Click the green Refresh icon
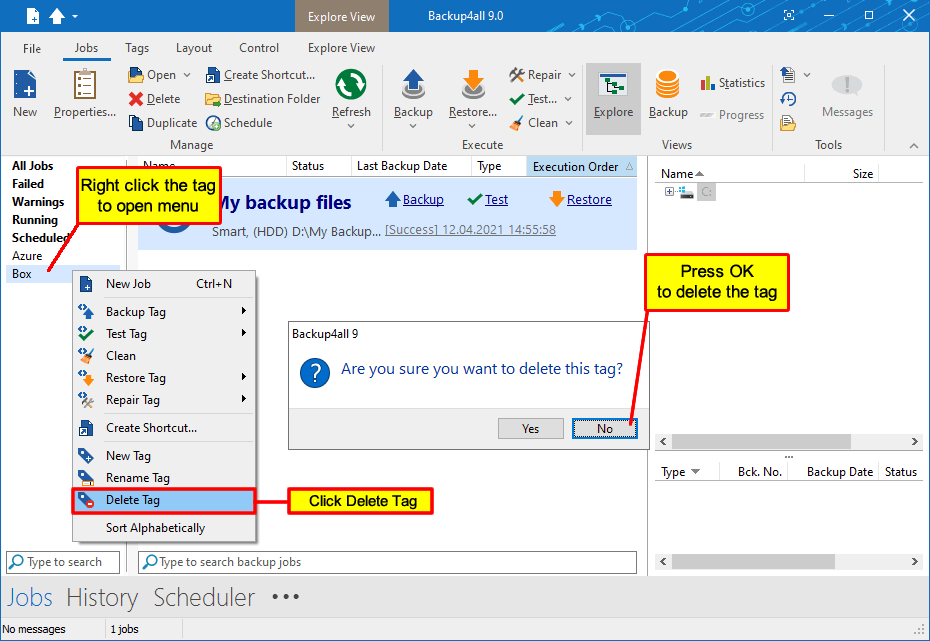This screenshot has height=641, width=930. 351,85
